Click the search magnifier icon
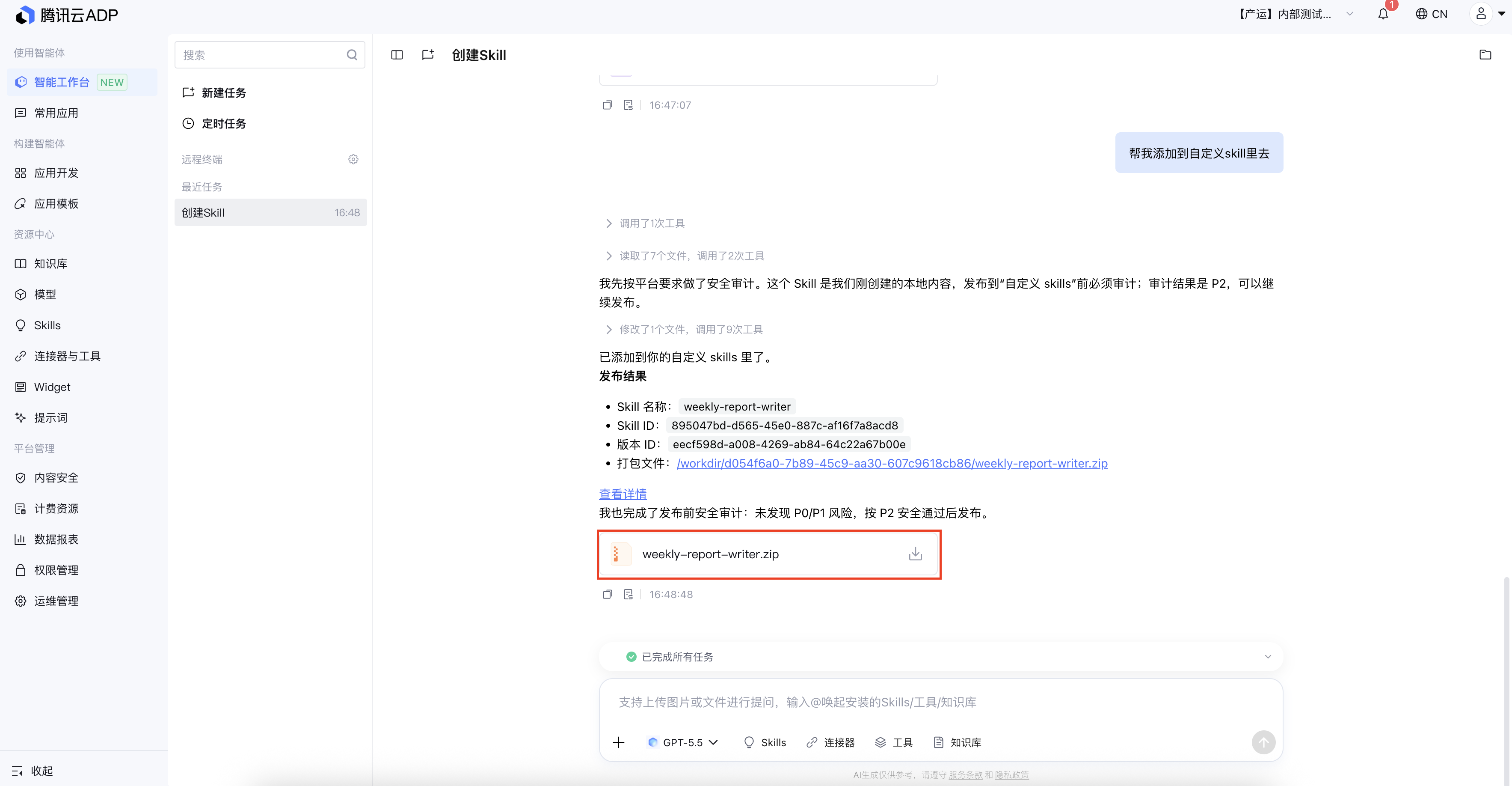This screenshot has width=1512, height=786. [x=352, y=55]
